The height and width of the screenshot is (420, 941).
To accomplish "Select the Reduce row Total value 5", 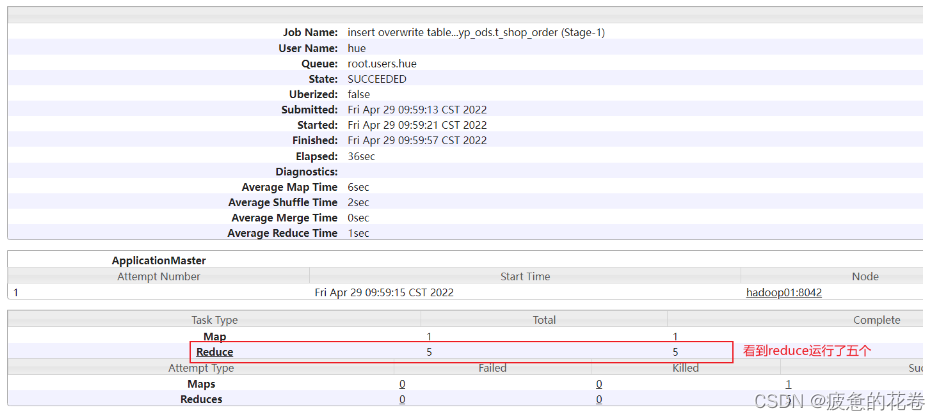I will tap(429, 352).
